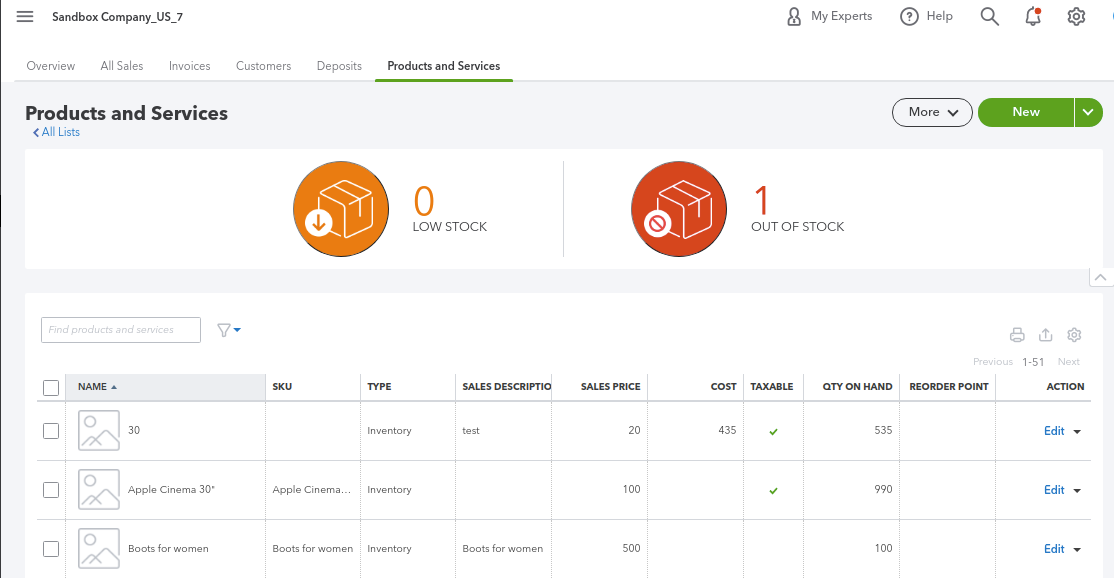Tick the select-all checkbox in header
Image resolution: width=1114 pixels, height=578 pixels.
51,388
